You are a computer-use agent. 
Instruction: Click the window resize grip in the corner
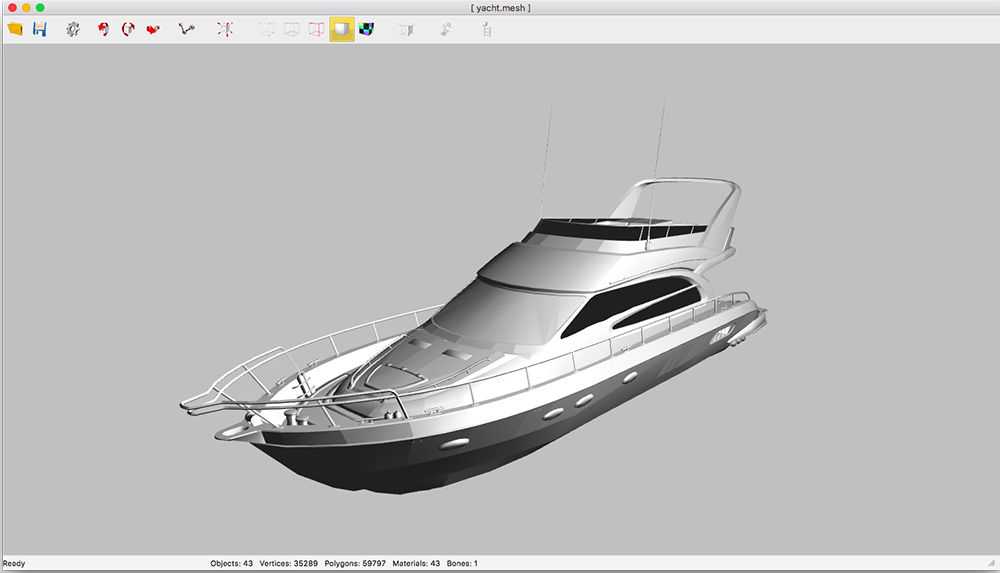(992, 565)
